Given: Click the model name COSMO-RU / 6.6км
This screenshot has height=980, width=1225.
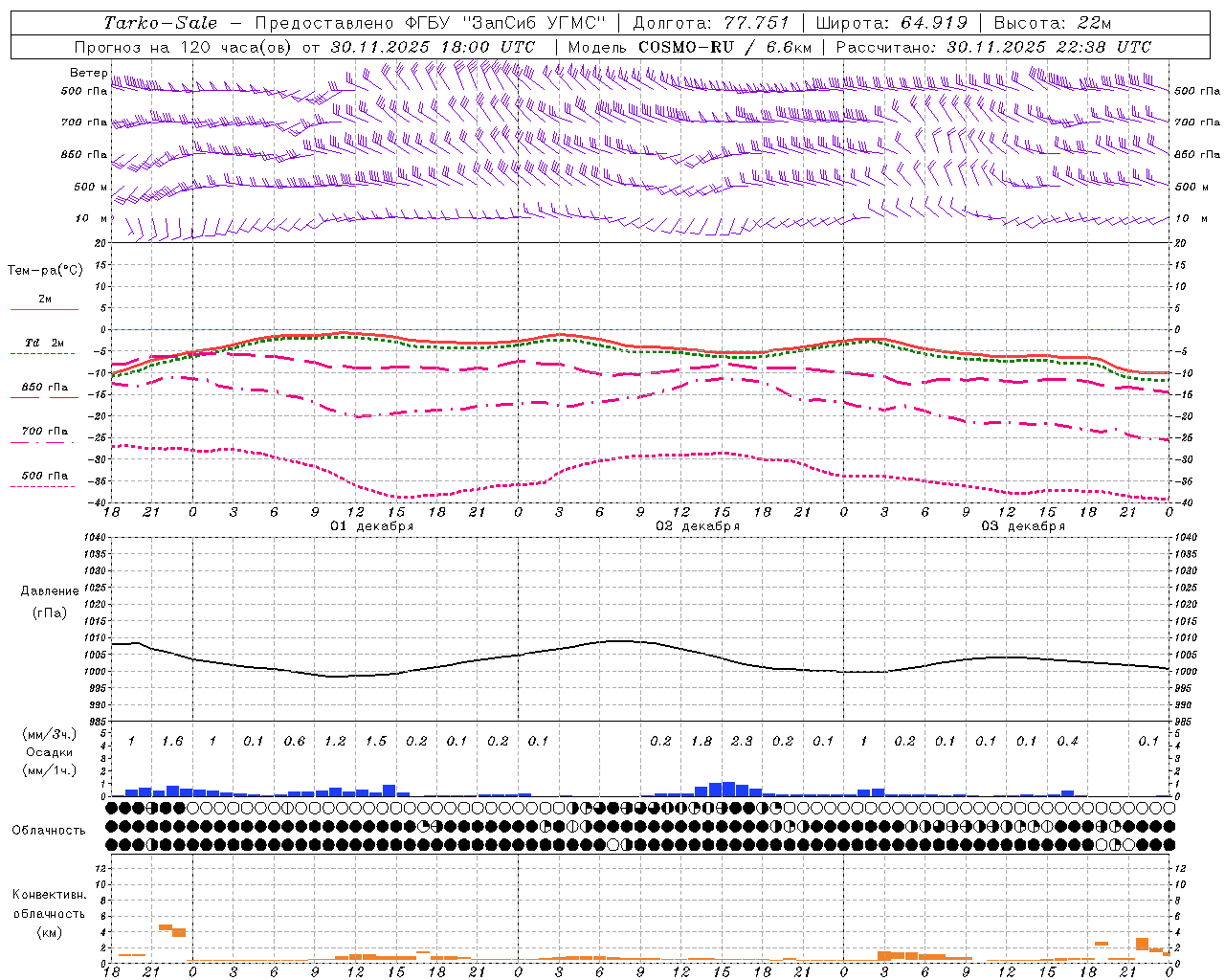Looking at the screenshot, I should tap(724, 47).
